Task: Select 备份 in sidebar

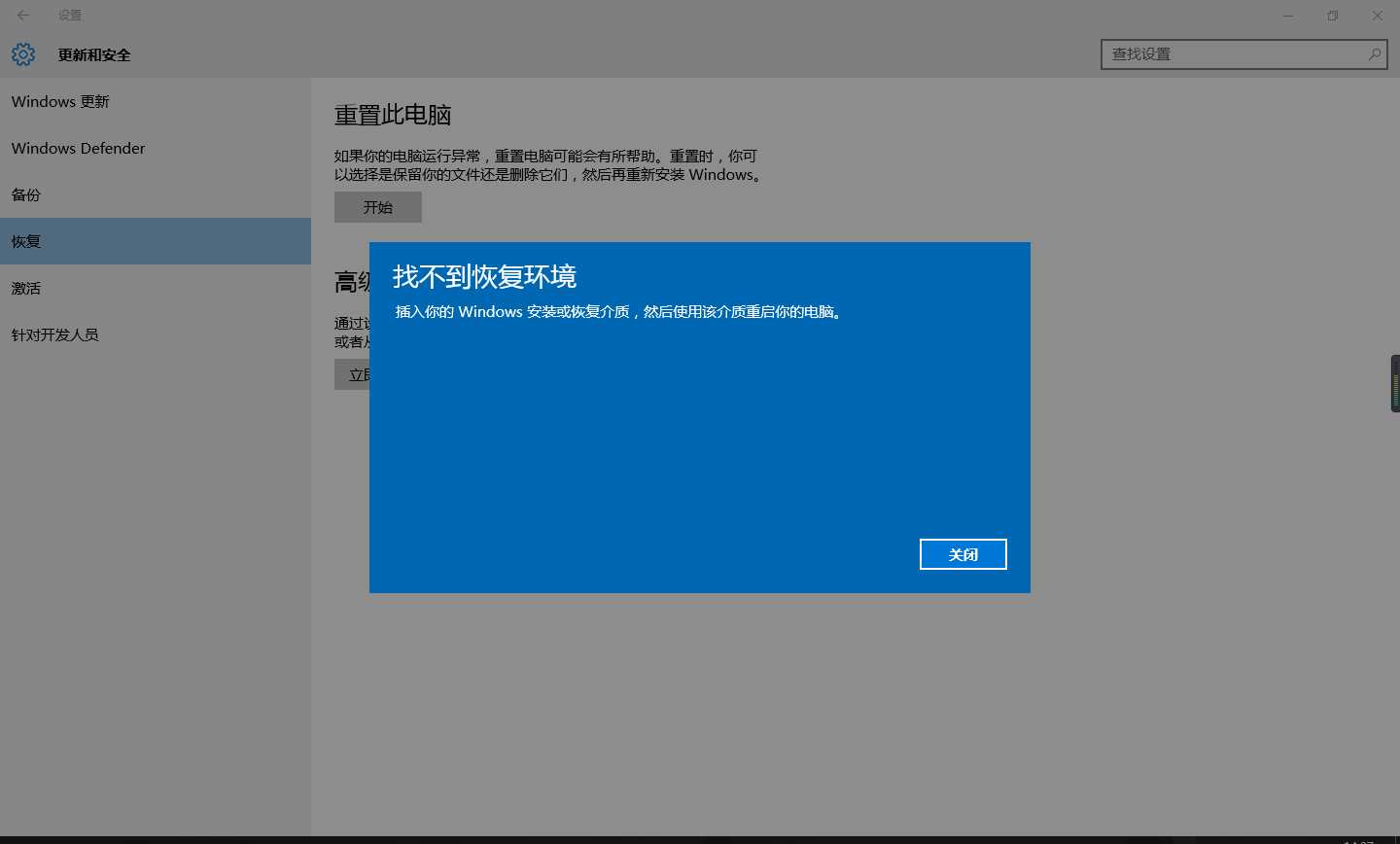Action: (156, 194)
